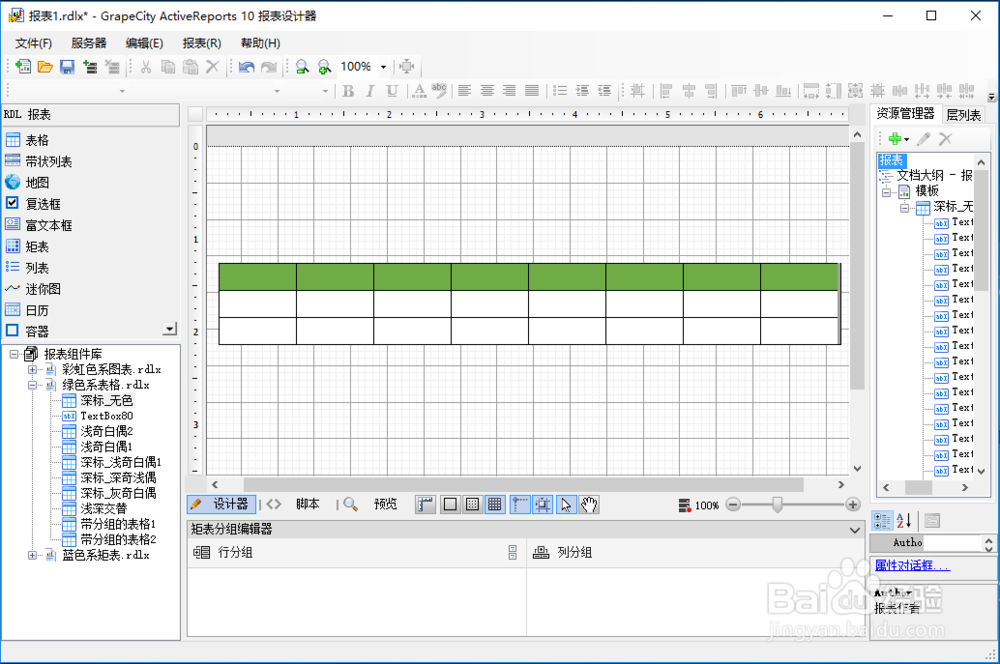The image size is (1000, 664).
Task: Toggle underline formatting
Action: [x=392, y=91]
